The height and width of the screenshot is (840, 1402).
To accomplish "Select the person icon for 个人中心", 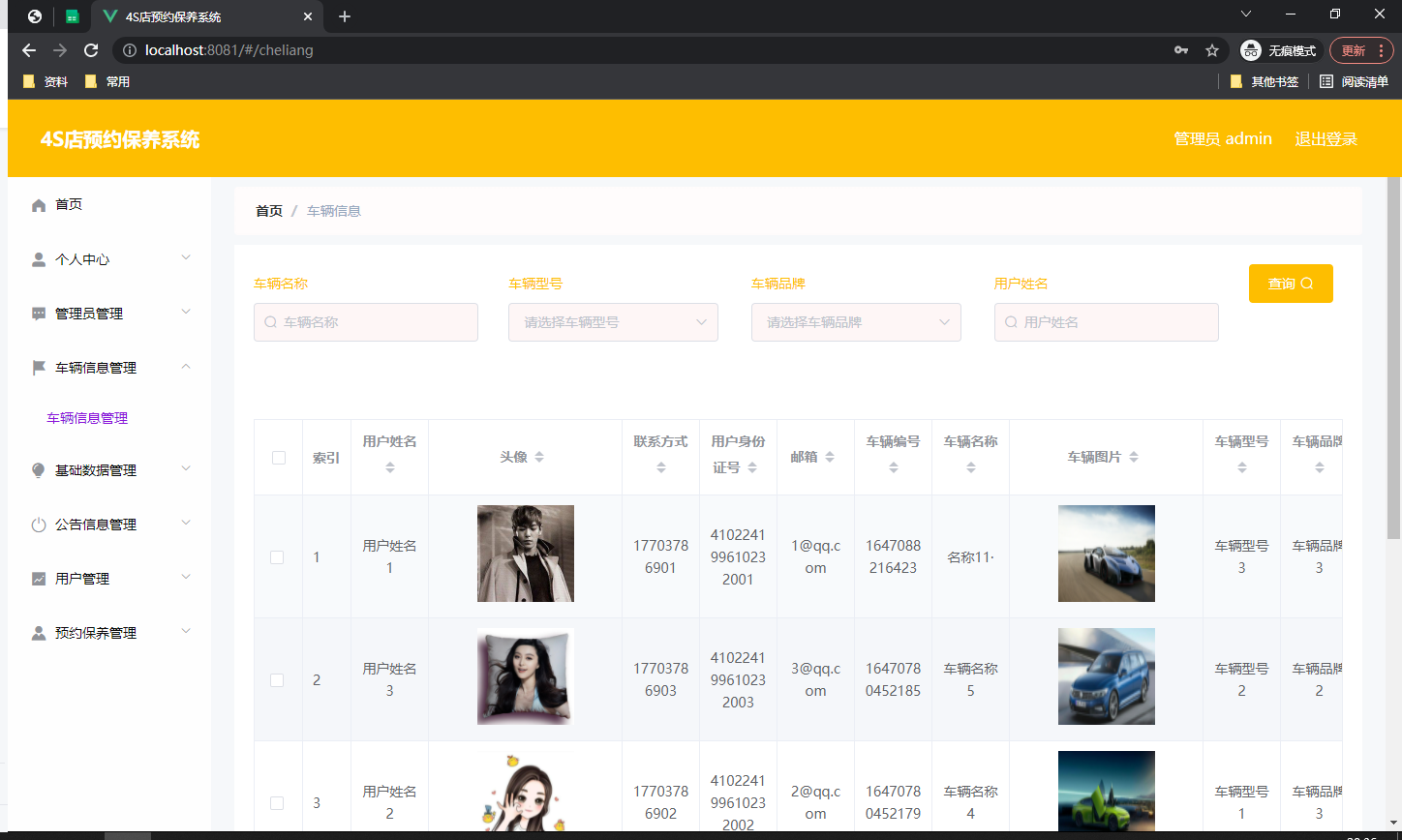I will tap(37, 258).
